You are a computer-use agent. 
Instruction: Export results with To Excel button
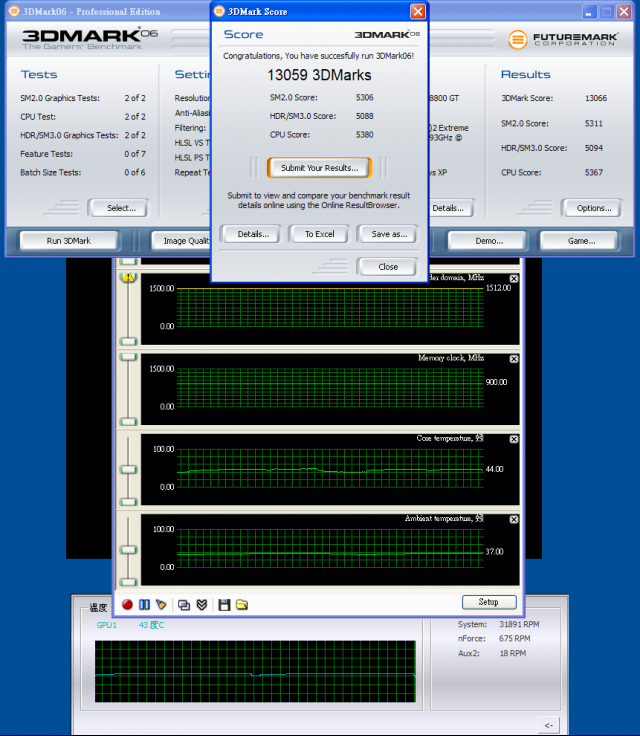coord(319,234)
